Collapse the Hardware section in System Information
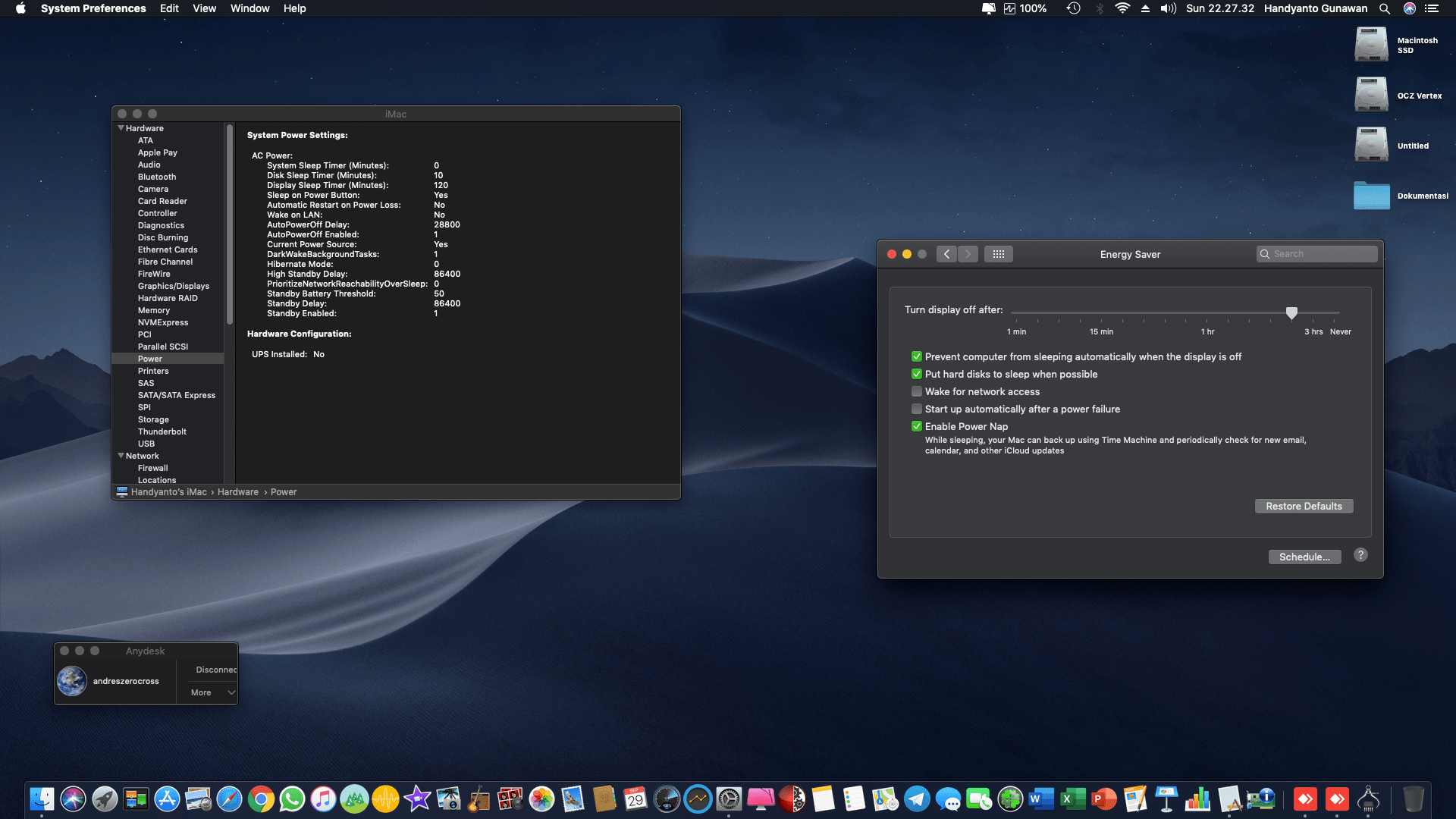The image size is (1456, 819). (121, 127)
